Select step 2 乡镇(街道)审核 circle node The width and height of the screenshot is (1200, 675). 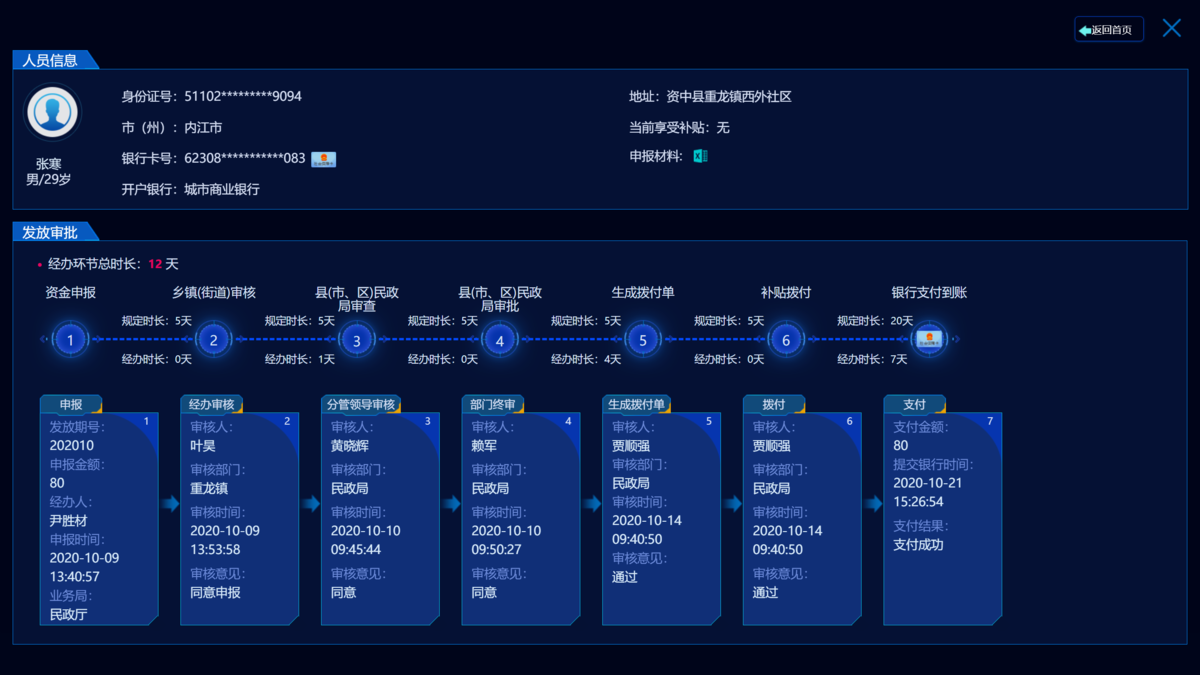coord(213,340)
